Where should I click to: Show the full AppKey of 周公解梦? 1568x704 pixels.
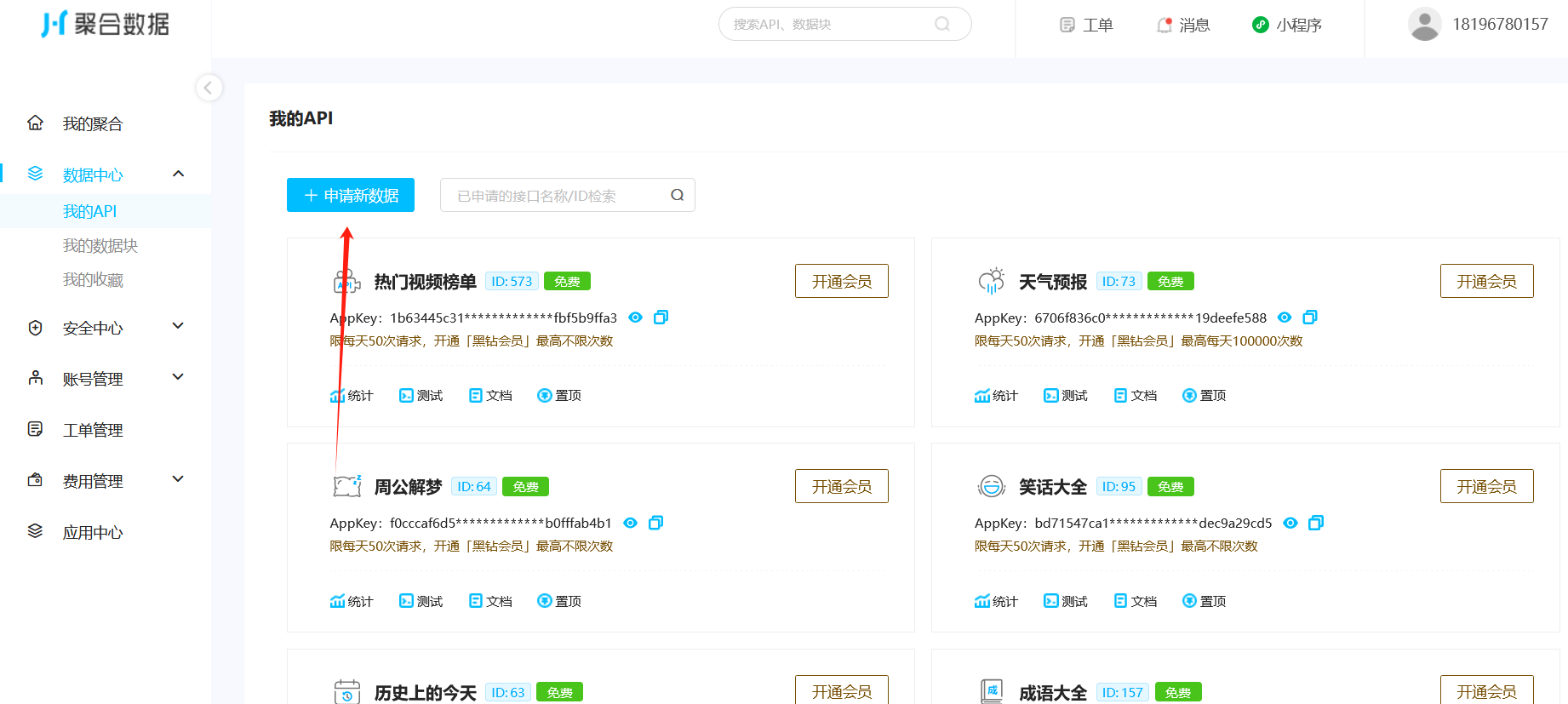630,523
